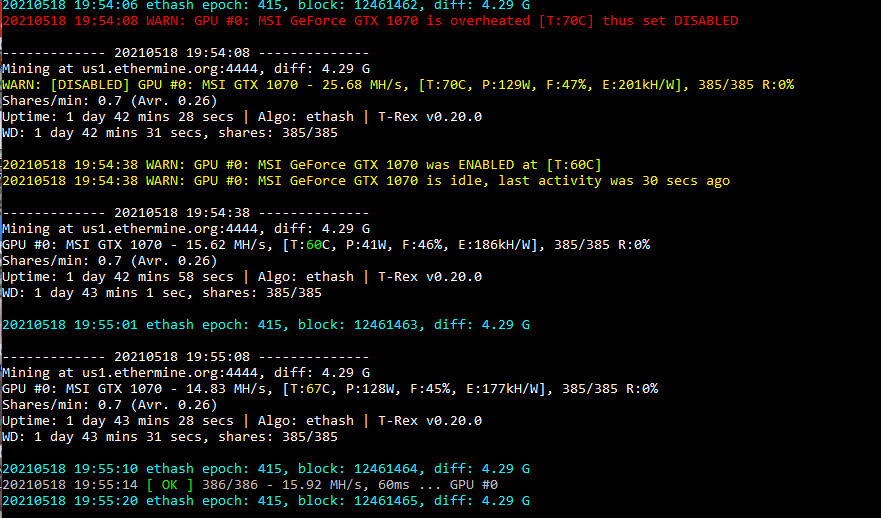Click the block 12461462 ethash line
Viewport: 881px width, 518px height.
click(x=266, y=5)
